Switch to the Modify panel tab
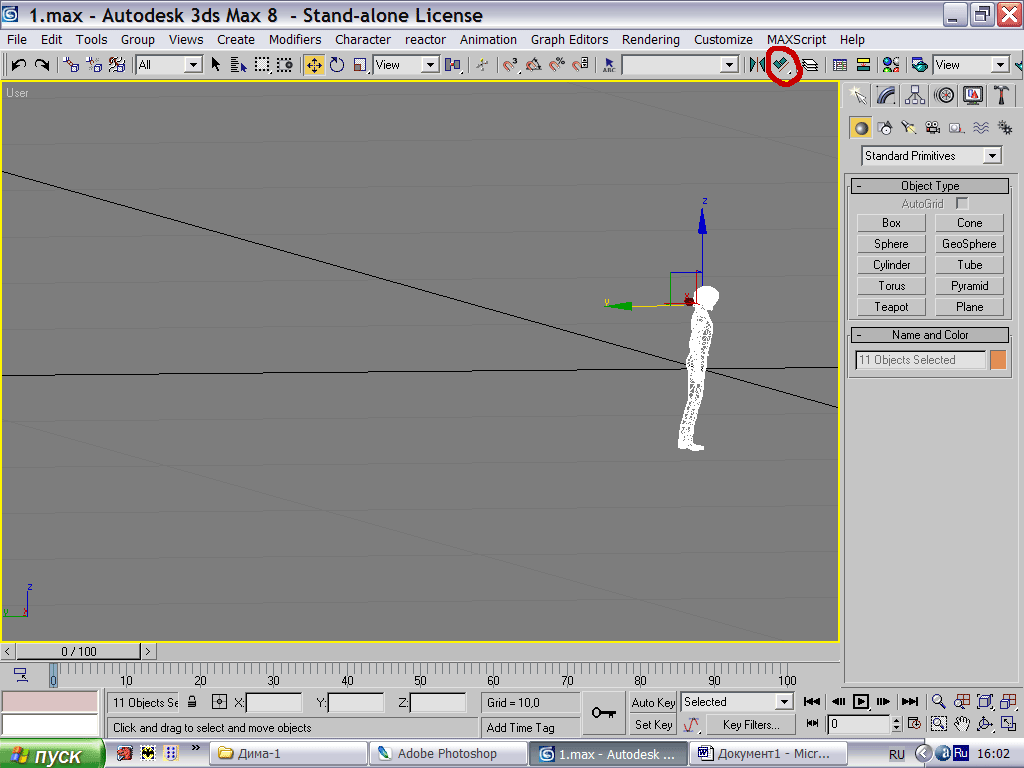This screenshot has height=768, width=1024. (886, 96)
